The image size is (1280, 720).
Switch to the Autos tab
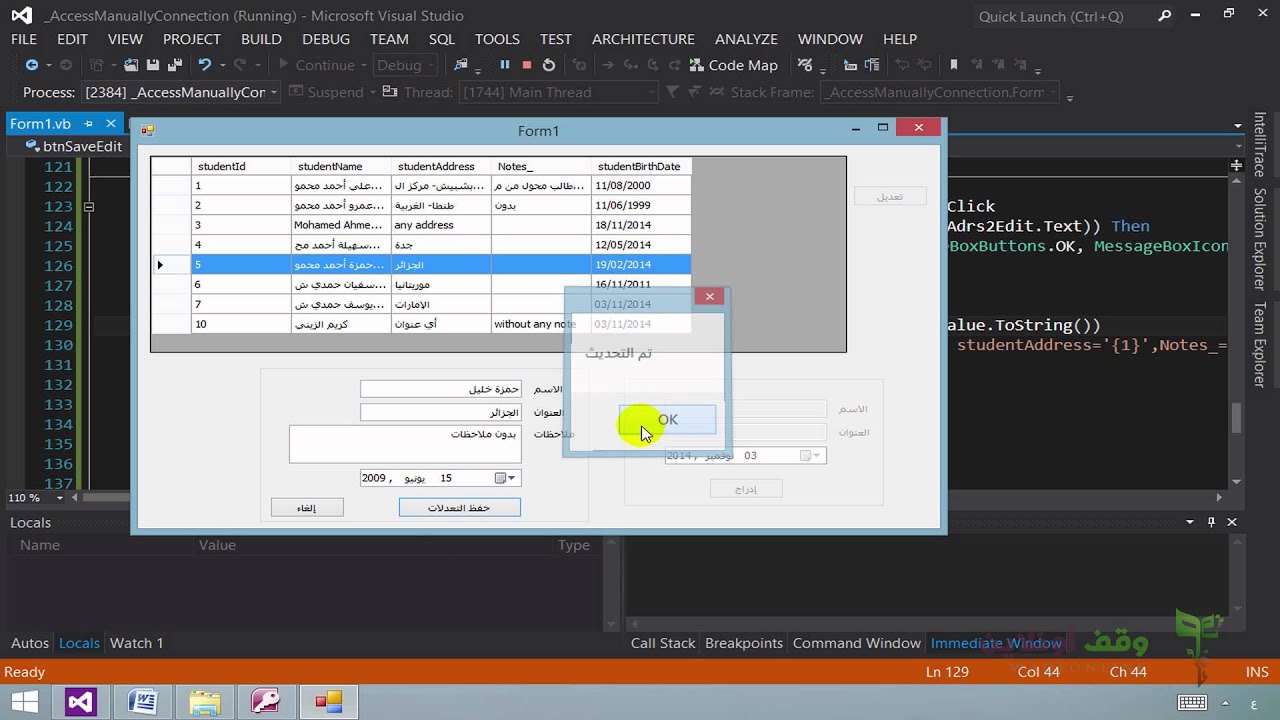point(30,643)
